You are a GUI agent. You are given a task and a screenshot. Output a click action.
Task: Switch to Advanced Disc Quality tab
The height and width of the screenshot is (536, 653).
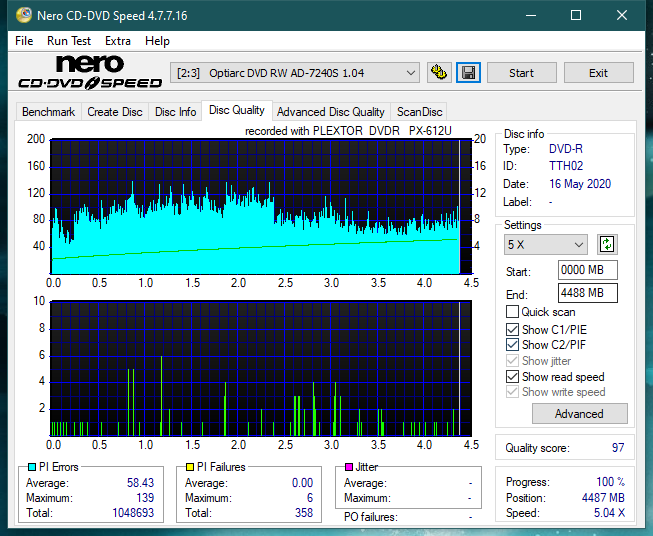click(x=331, y=112)
